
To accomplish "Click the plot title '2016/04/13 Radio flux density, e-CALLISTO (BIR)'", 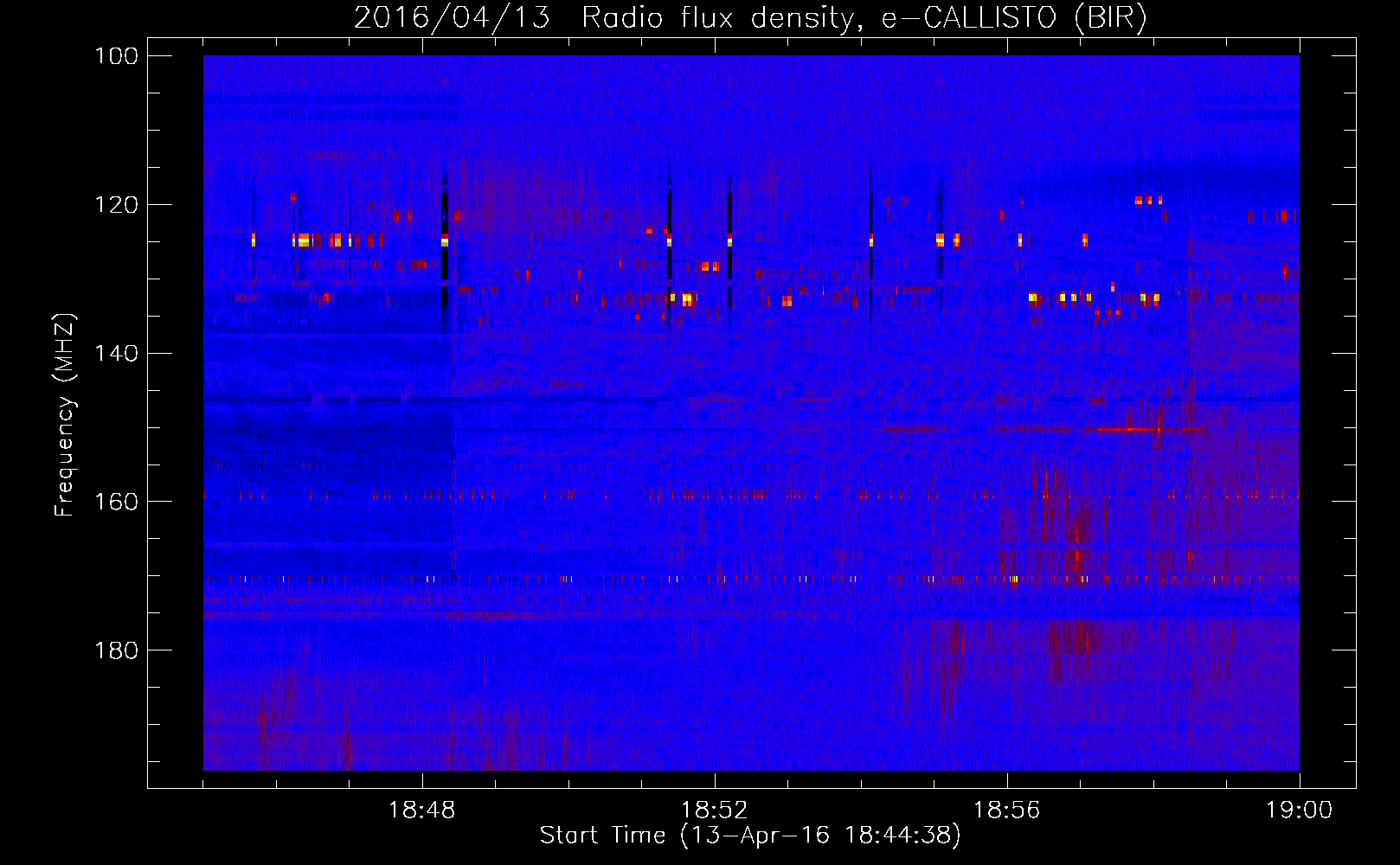I will (750, 18).
